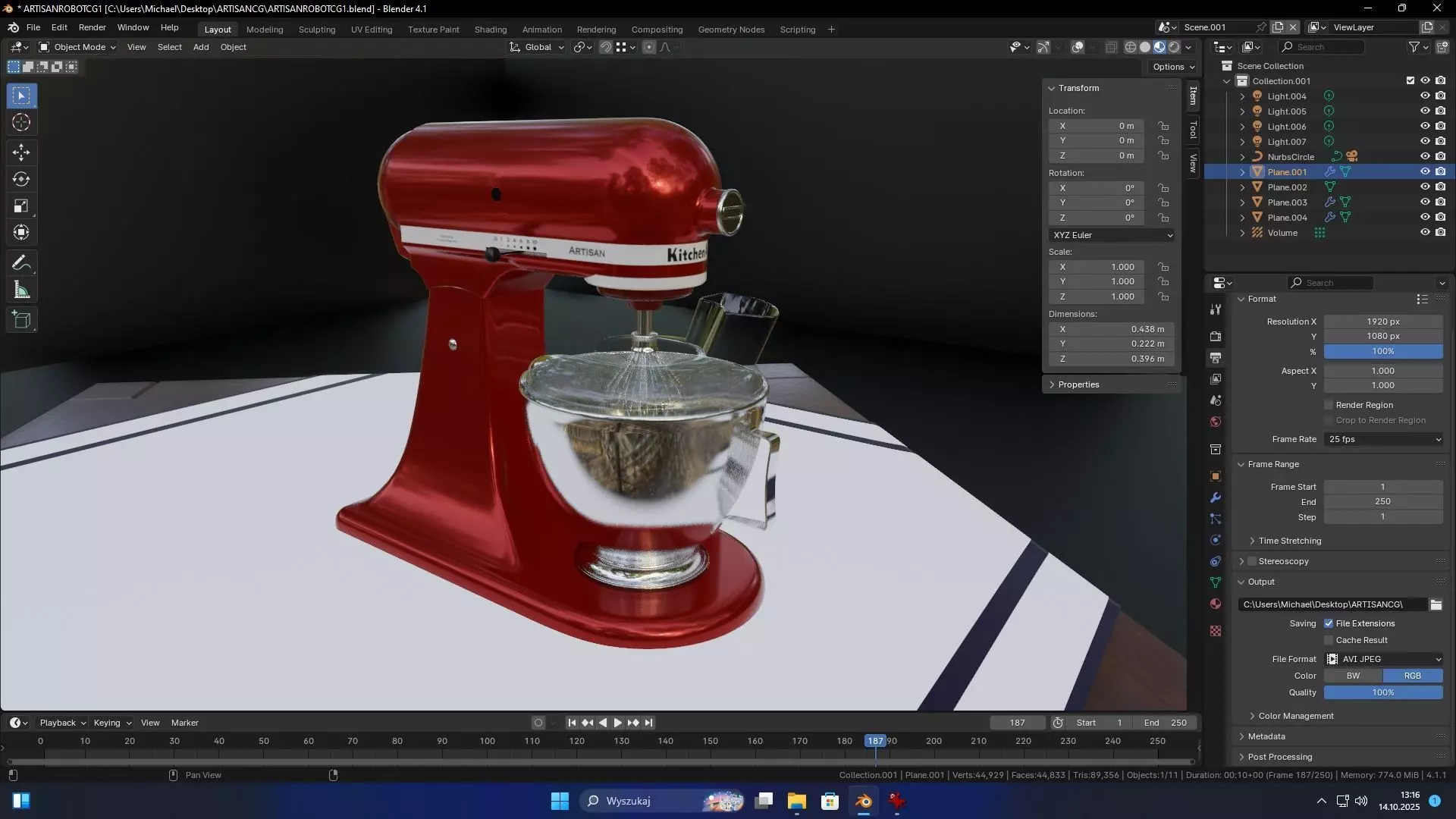Open the File menu
The width and height of the screenshot is (1456, 819).
tap(33, 27)
